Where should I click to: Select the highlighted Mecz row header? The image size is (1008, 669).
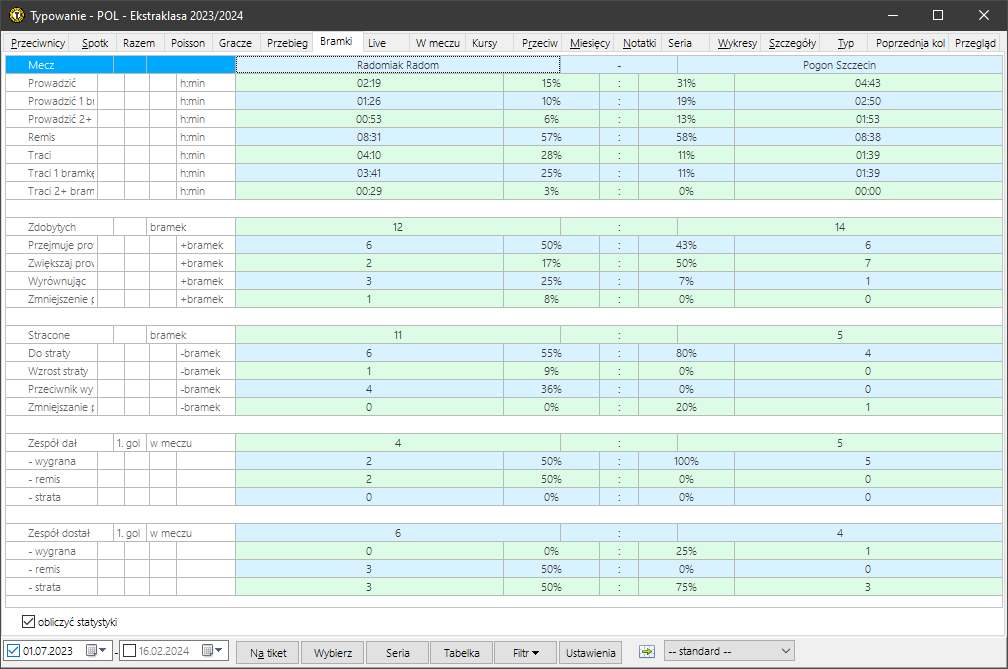(x=60, y=65)
